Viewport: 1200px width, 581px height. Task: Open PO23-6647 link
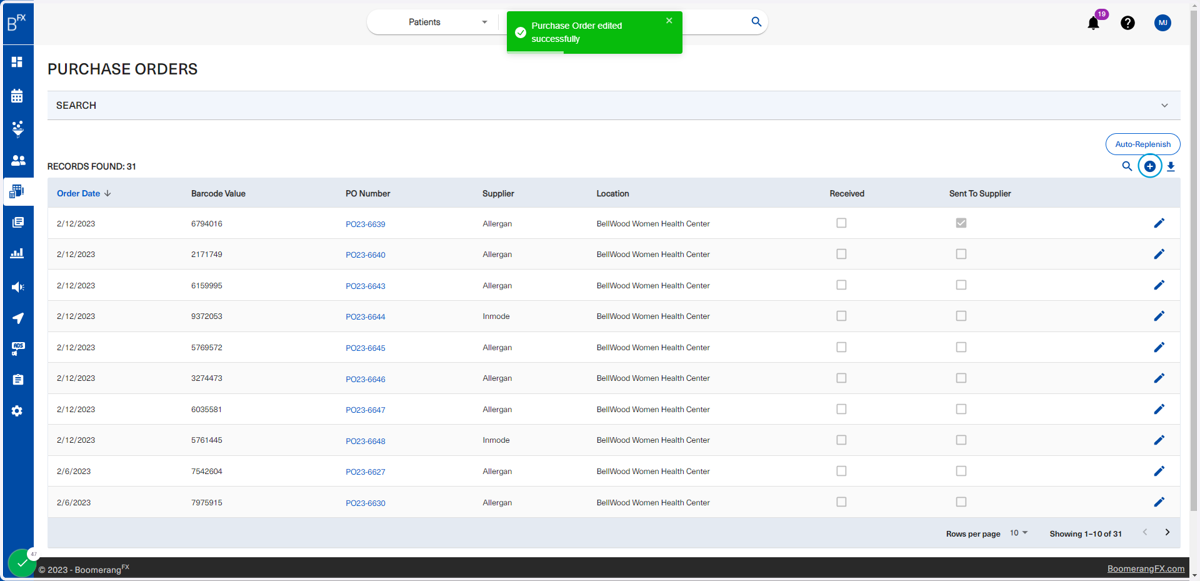(x=365, y=410)
